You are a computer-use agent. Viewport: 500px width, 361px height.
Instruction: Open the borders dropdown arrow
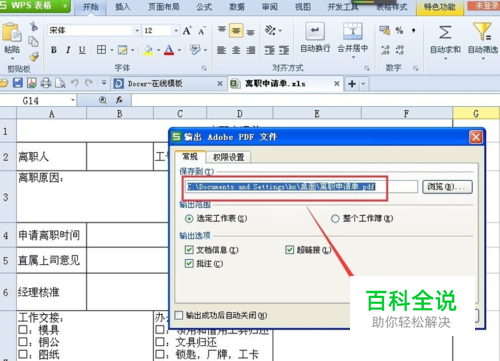coord(112,50)
